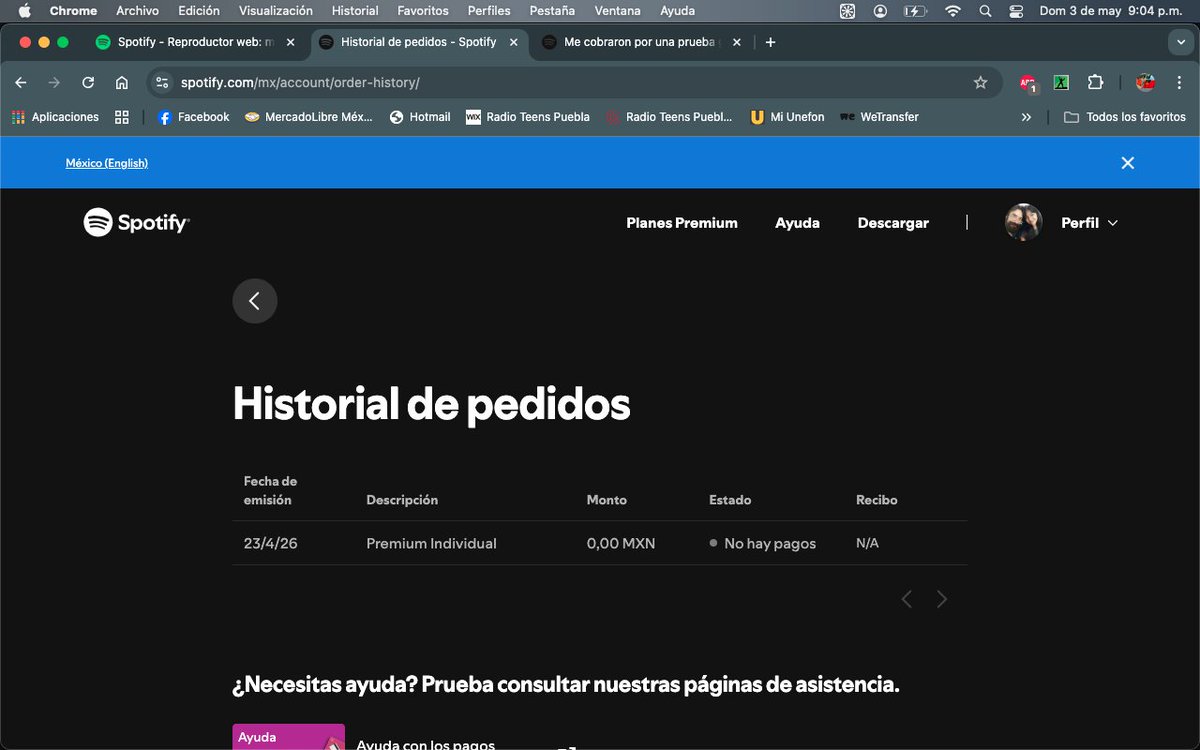Open the Ayuda link in the header
Screen dimensions: 1200x750
tap(797, 223)
